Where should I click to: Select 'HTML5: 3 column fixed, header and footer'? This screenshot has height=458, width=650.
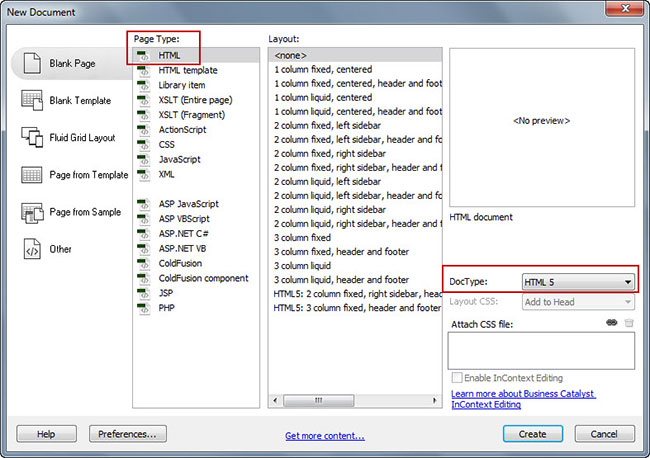tap(355, 308)
